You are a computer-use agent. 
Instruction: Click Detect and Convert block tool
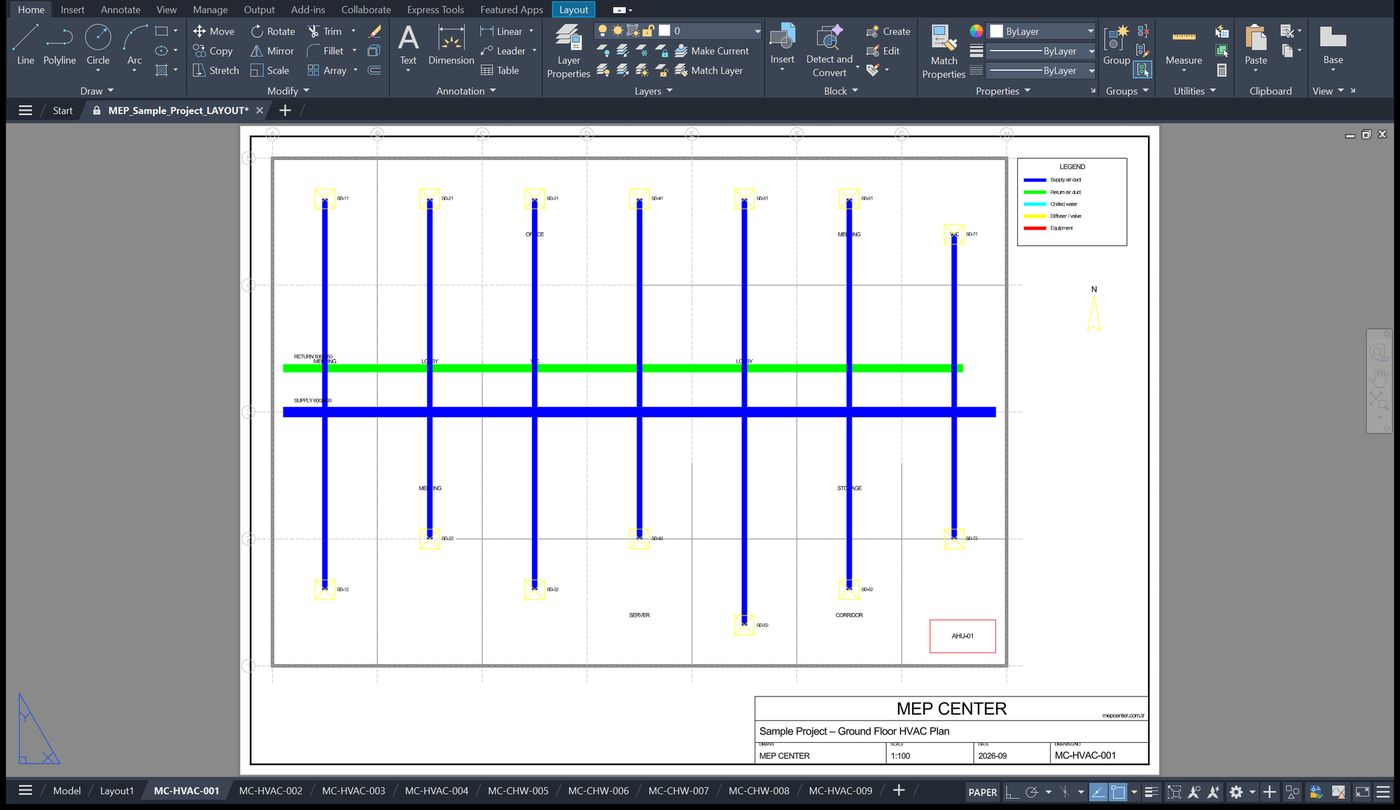point(829,51)
